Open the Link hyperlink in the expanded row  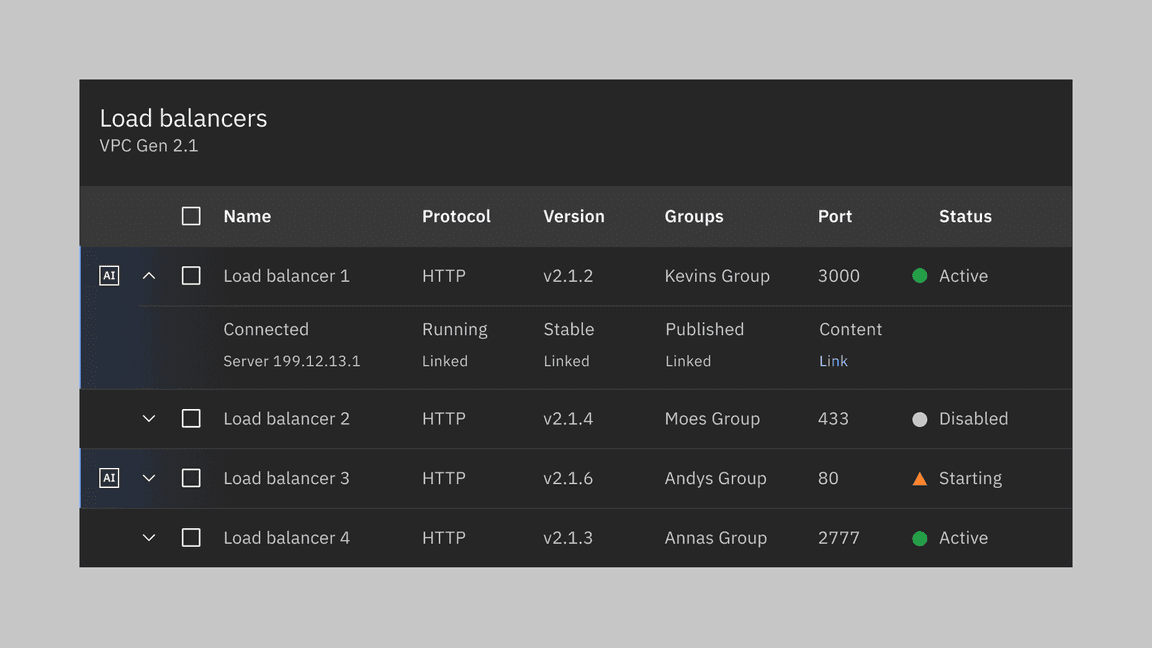point(833,361)
